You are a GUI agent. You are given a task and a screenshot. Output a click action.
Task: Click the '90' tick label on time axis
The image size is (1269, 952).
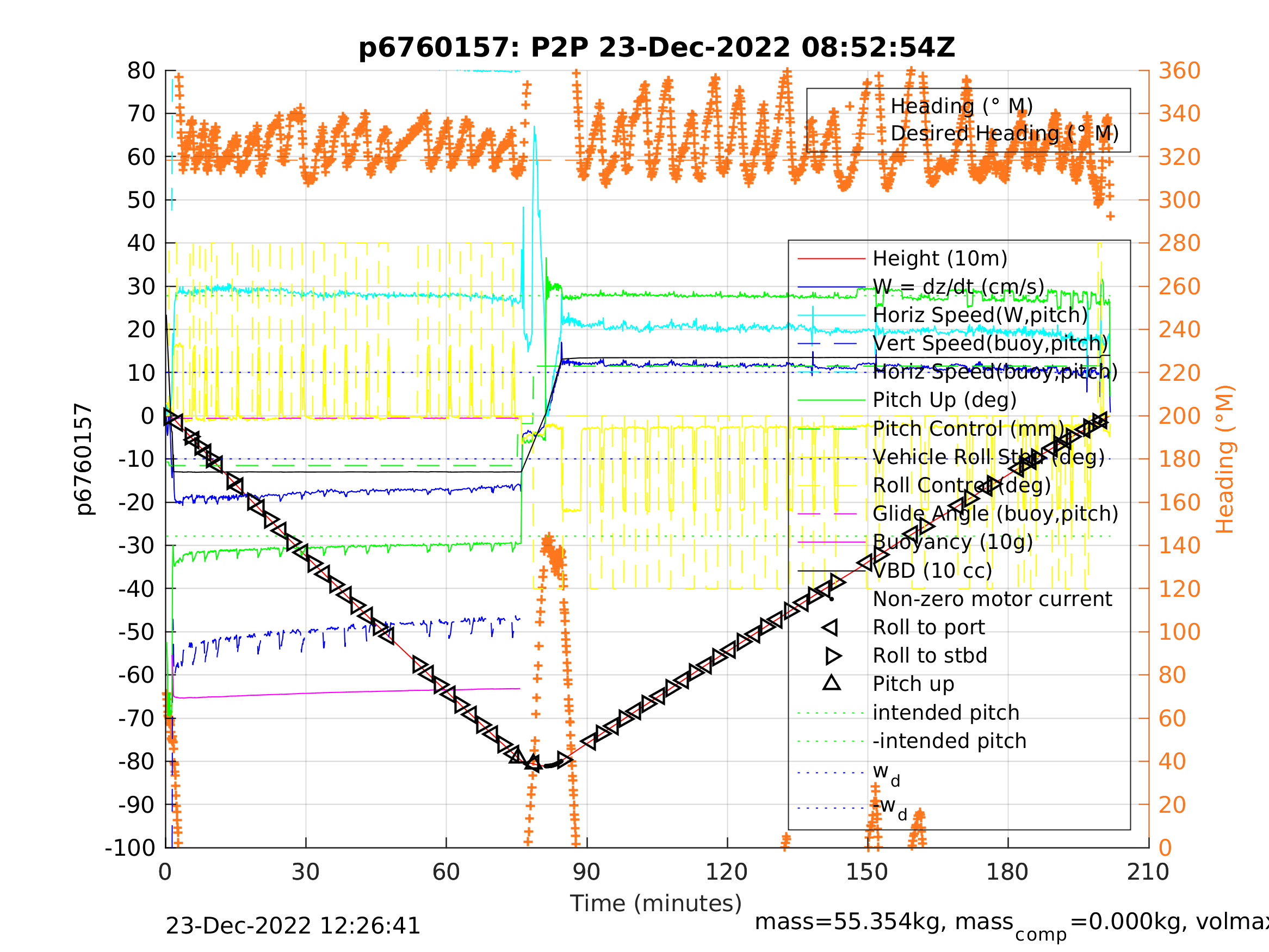tap(587, 873)
